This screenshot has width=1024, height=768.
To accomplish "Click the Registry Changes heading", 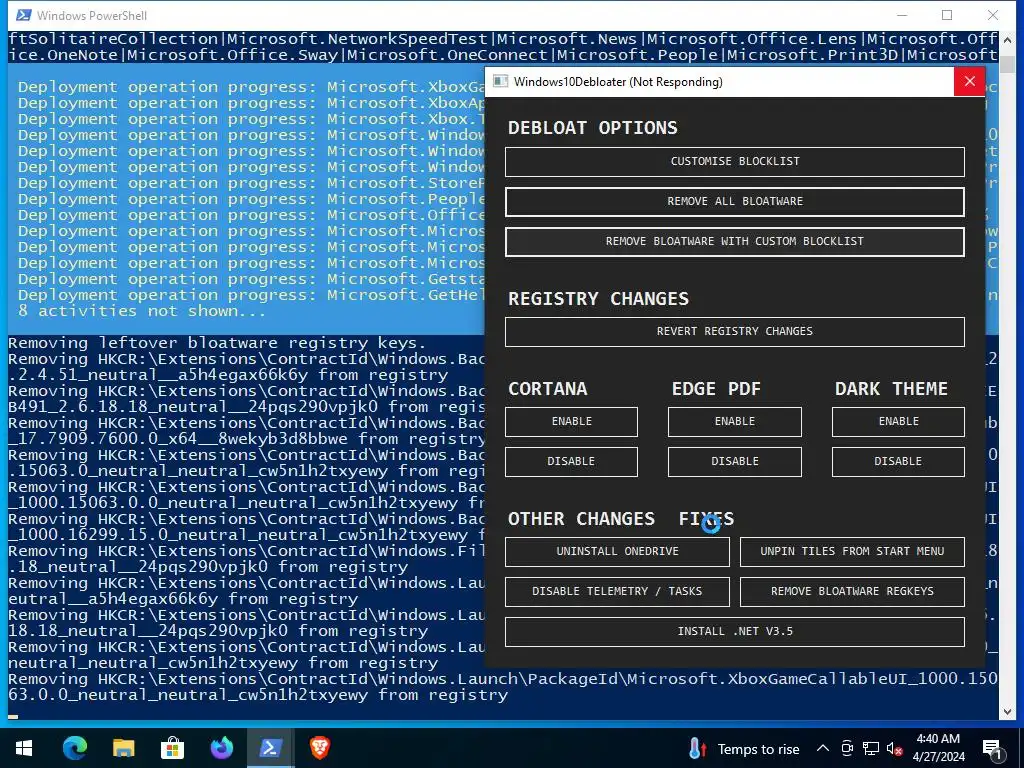I will pos(598,299).
